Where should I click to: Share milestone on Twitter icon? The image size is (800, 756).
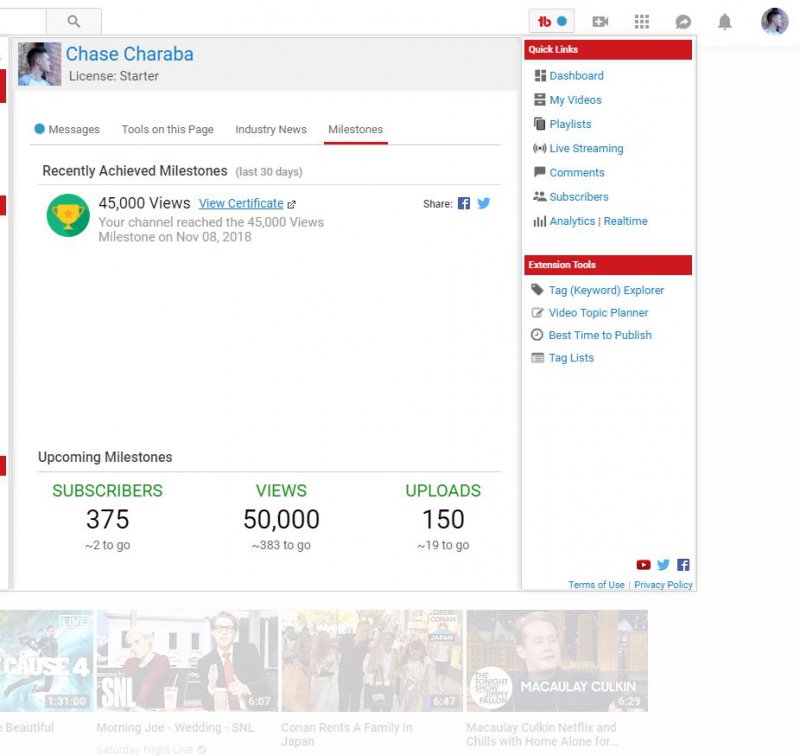[x=484, y=203]
